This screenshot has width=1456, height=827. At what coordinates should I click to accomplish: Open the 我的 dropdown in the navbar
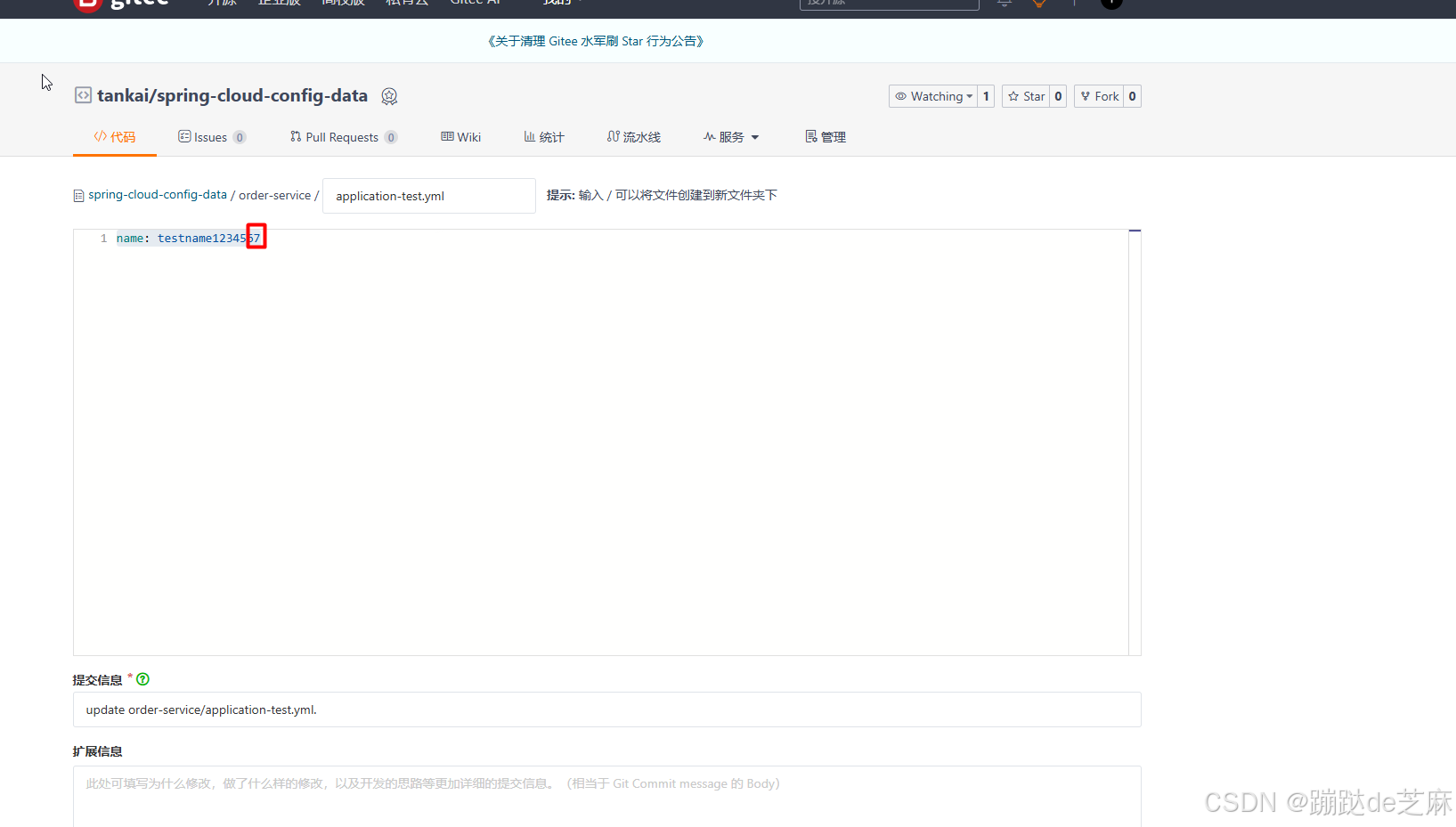(559, 3)
